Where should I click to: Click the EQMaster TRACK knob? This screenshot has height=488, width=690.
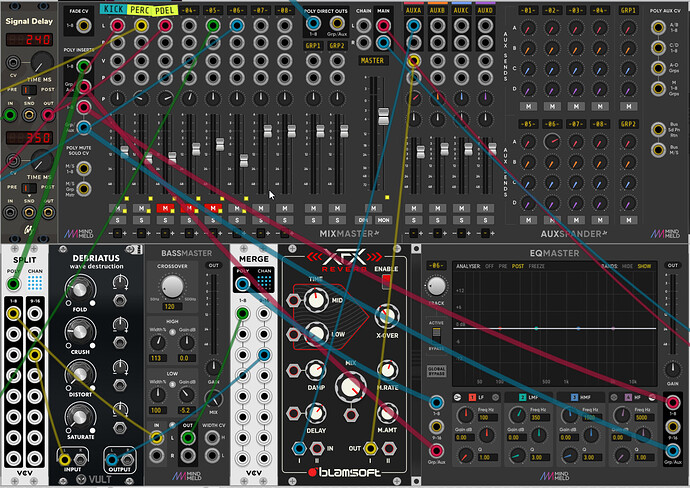[x=436, y=286]
